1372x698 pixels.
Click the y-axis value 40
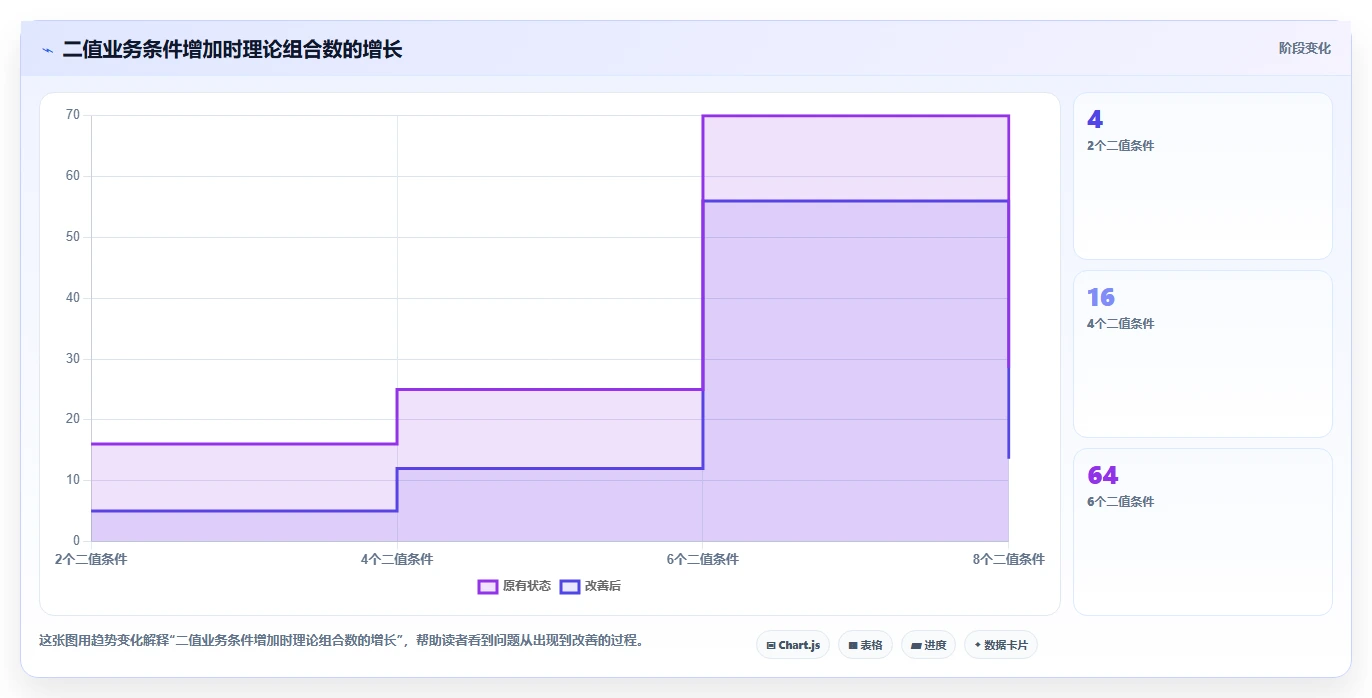tap(73, 298)
